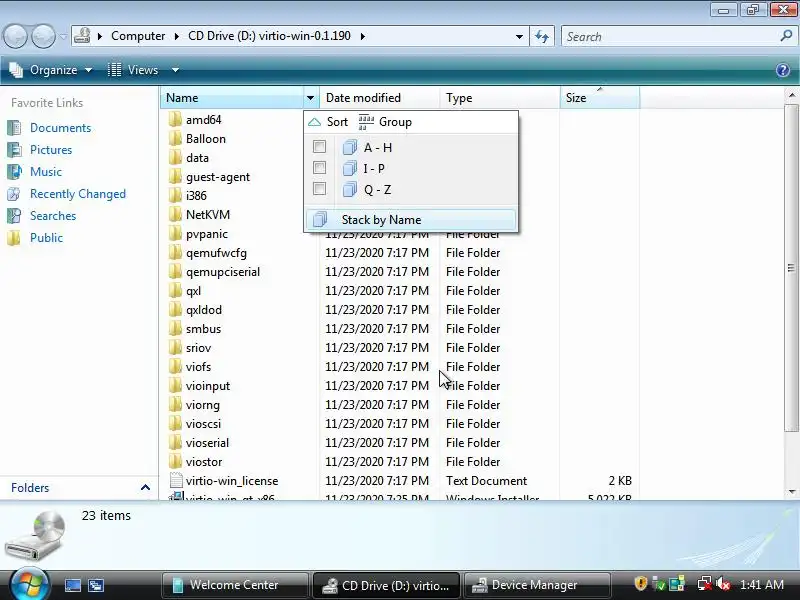Check the A - H filter checkbox

(x=319, y=147)
